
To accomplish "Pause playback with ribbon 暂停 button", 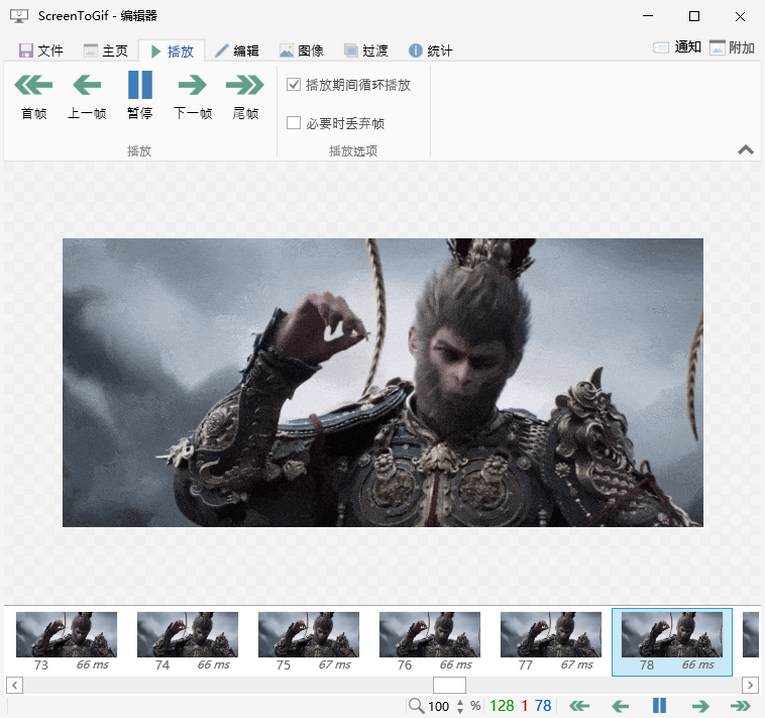I will pos(140,96).
